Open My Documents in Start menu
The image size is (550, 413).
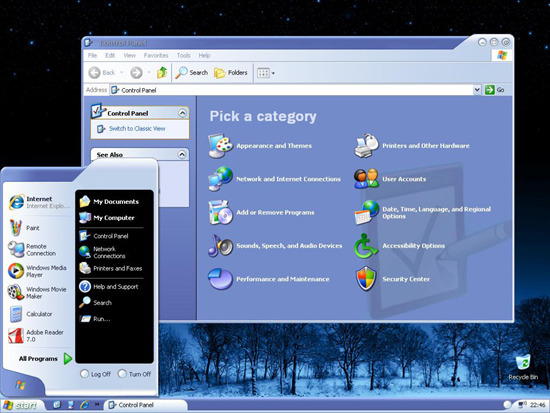(109, 201)
